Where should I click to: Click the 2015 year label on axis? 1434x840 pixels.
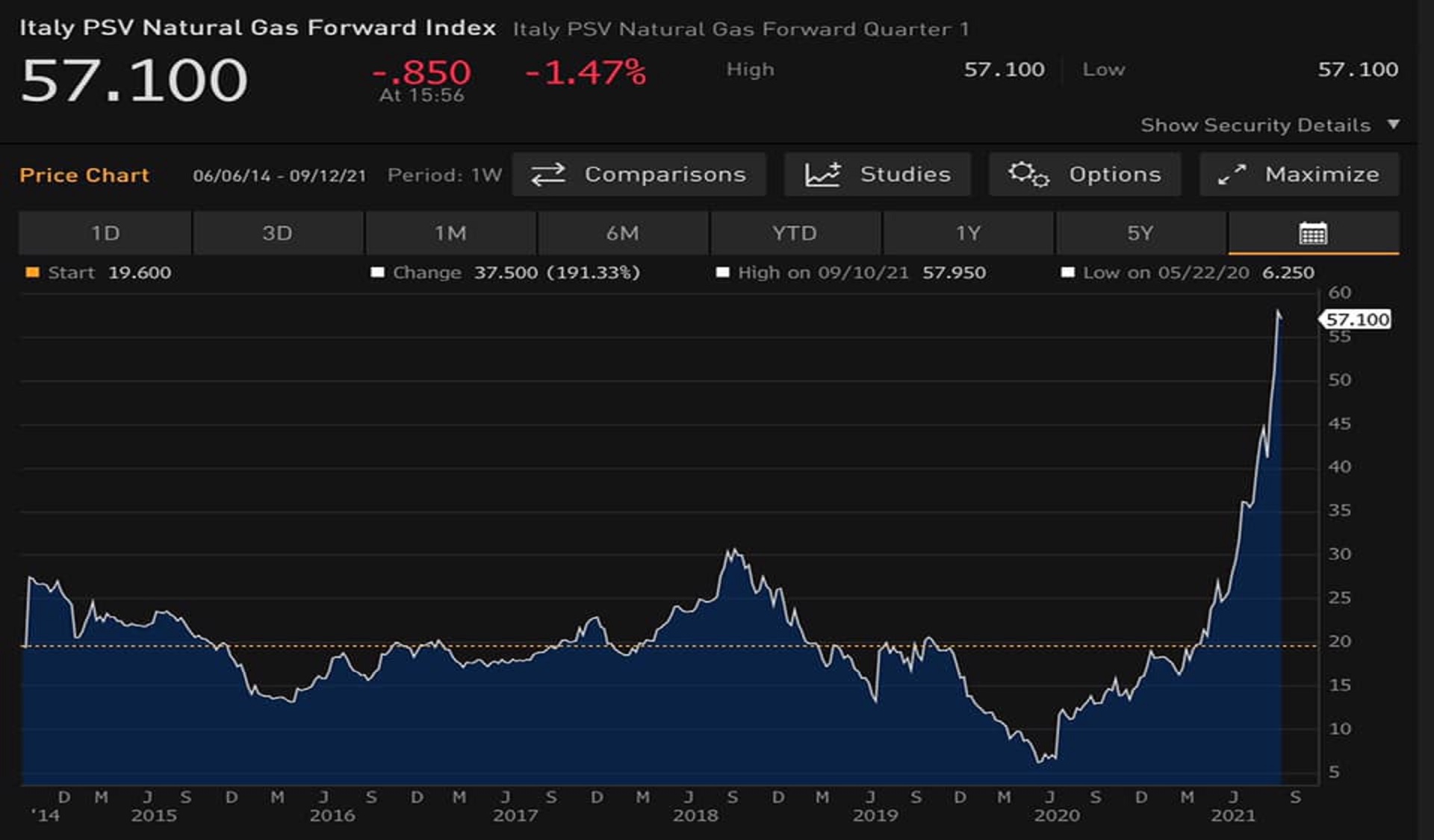(154, 815)
